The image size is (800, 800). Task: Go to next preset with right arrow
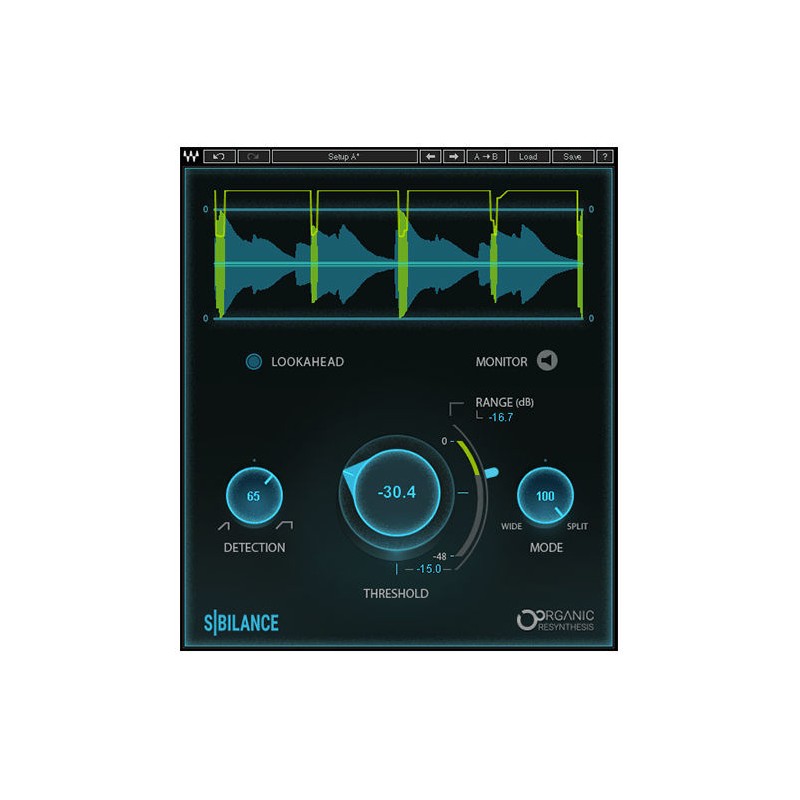[x=453, y=157]
